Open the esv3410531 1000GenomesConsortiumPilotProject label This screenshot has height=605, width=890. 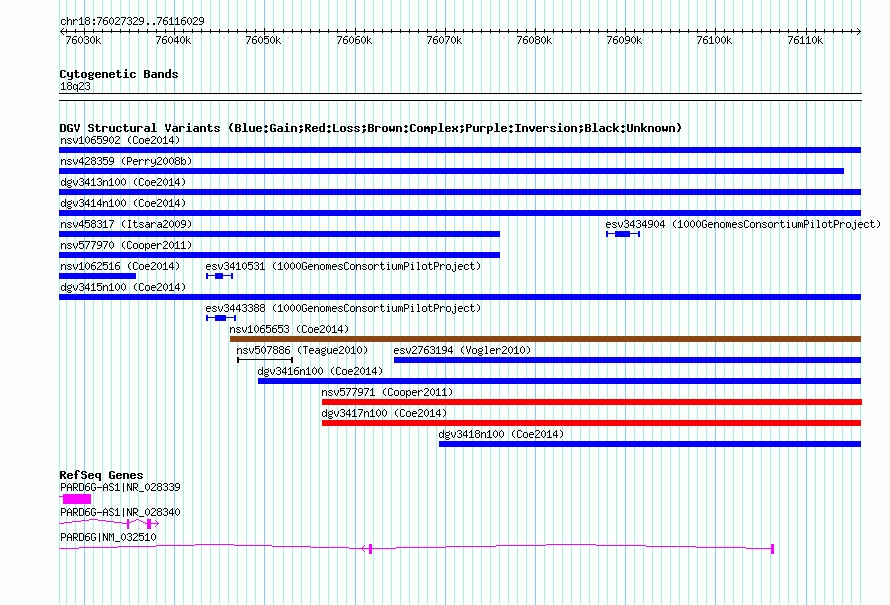pos(343,266)
